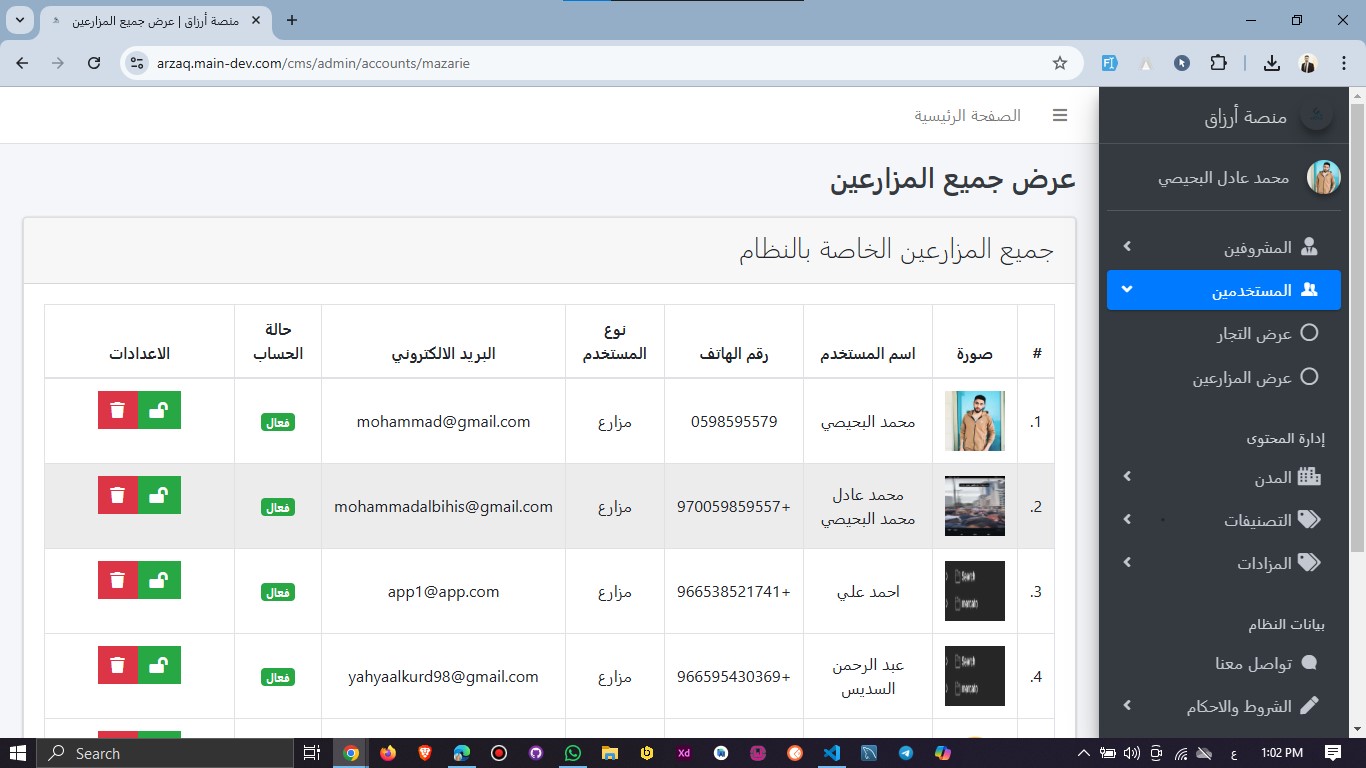The image size is (1366, 768).
Task: Toggle unlock button for احمد علي account
Action: point(159,580)
